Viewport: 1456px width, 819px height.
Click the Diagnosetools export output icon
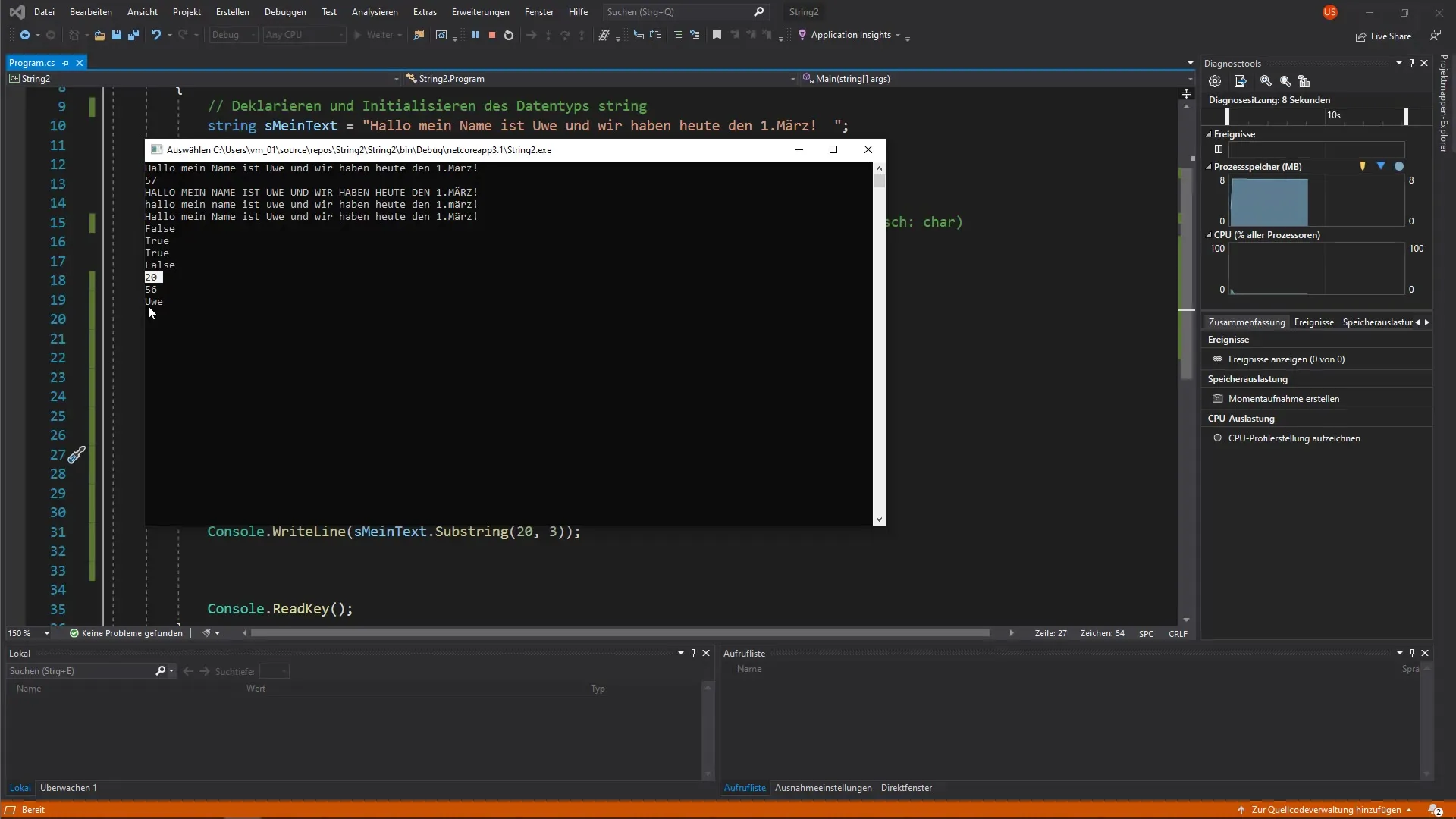[1241, 81]
